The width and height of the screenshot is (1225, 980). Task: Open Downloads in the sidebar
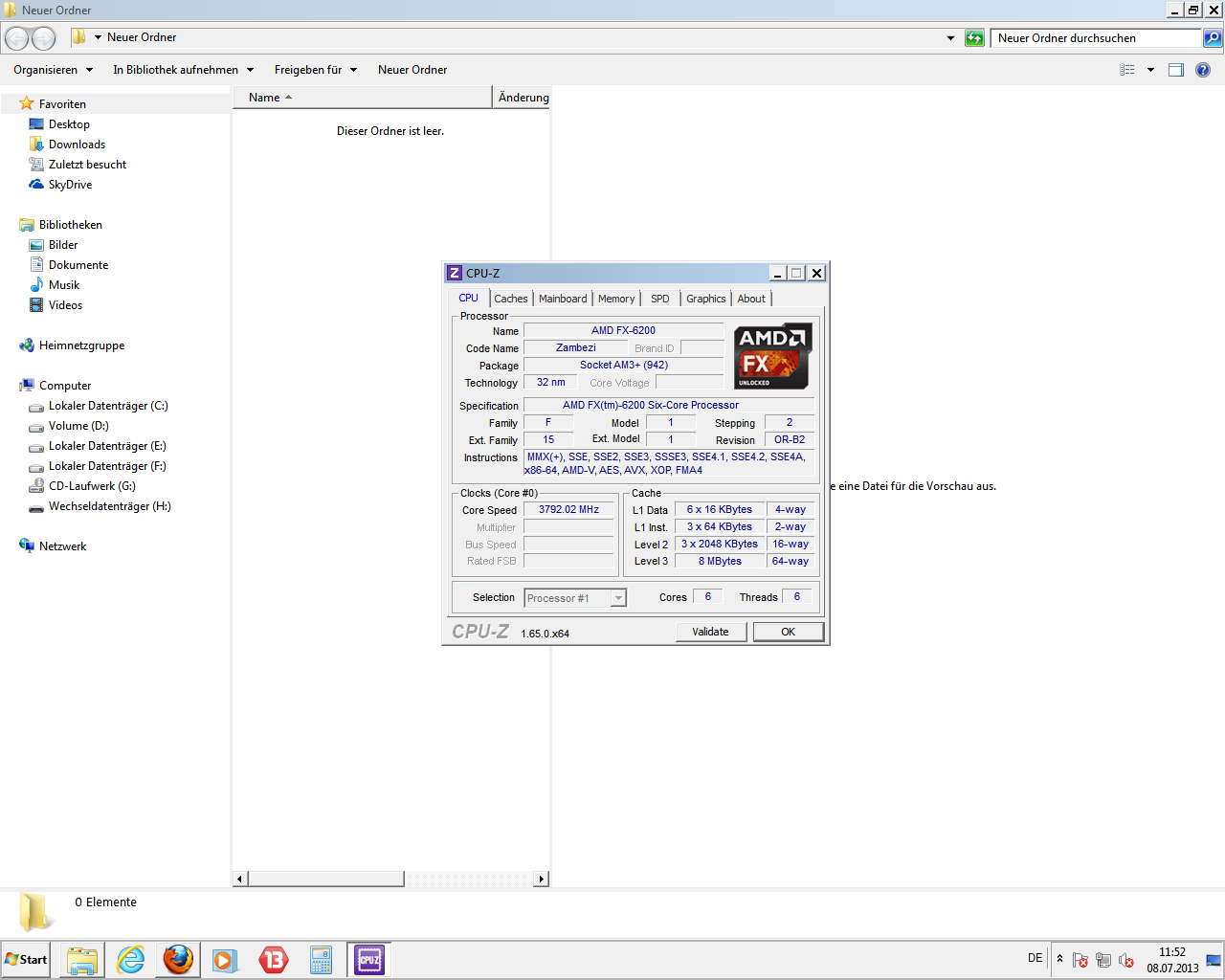pos(77,145)
